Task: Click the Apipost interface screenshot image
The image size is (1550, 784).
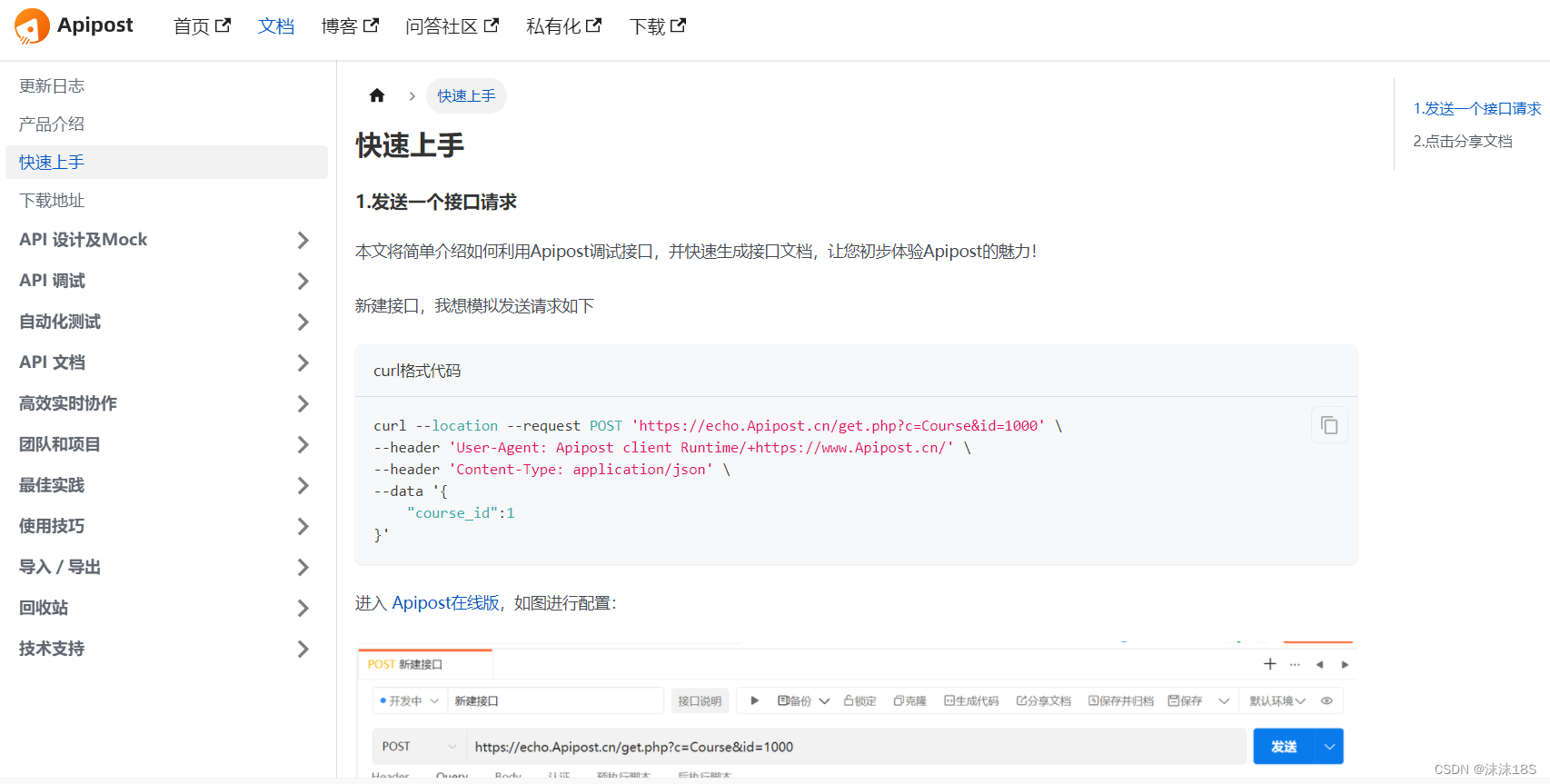Action: 856,709
